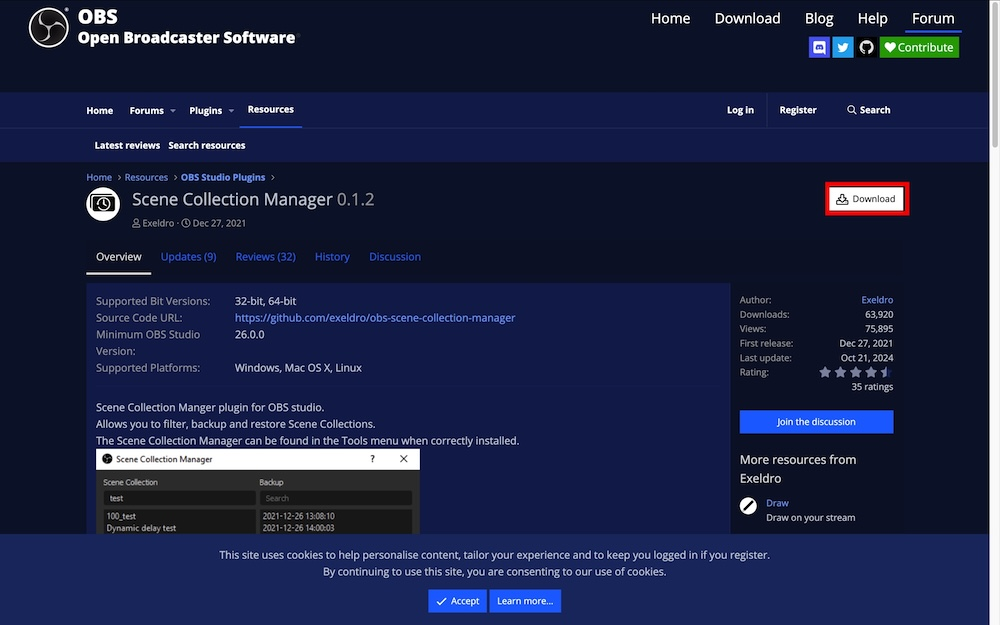Open the Twitter icon link
This screenshot has height=625, width=1000.
coord(842,47)
